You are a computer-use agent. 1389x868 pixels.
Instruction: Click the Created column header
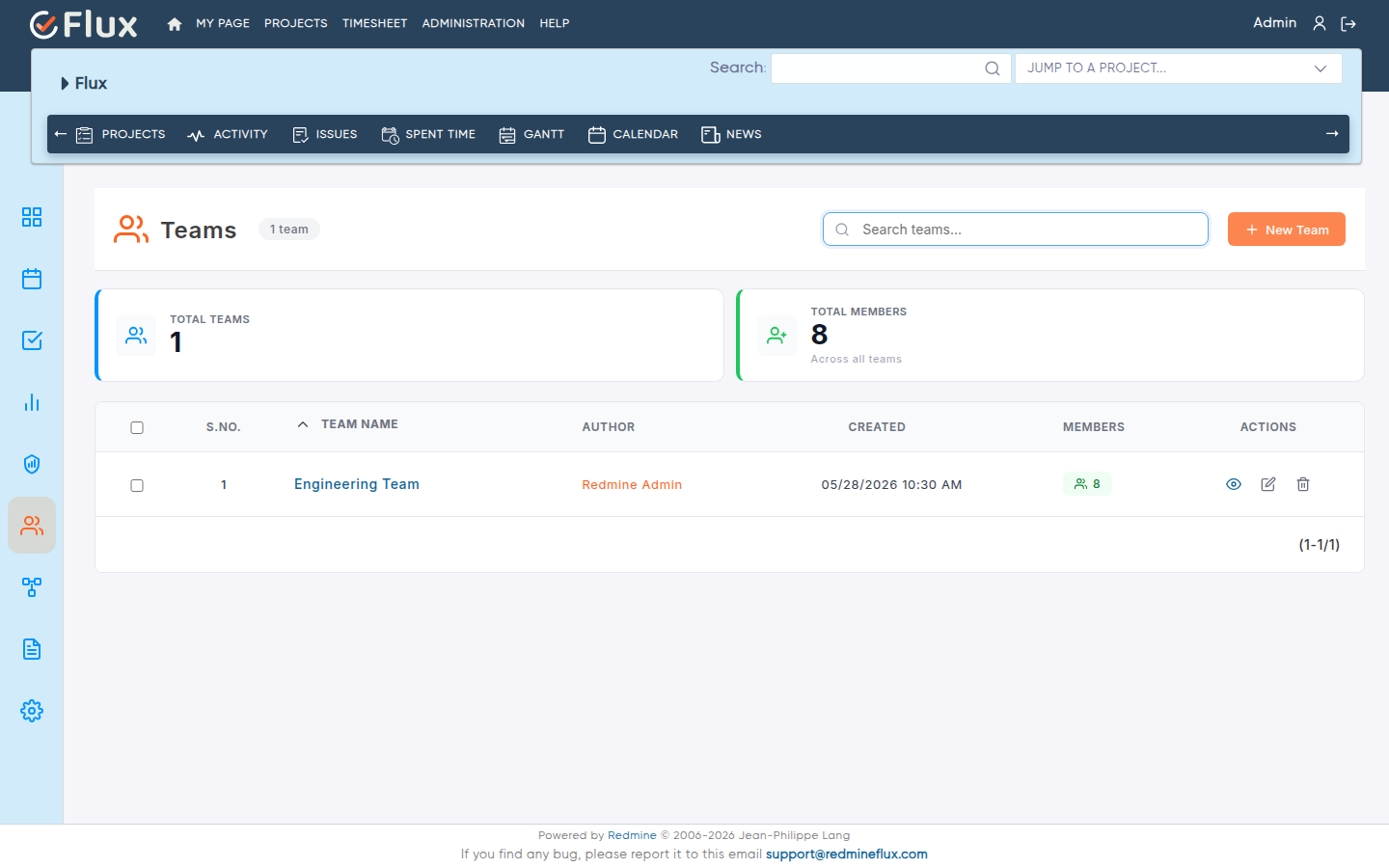(877, 427)
